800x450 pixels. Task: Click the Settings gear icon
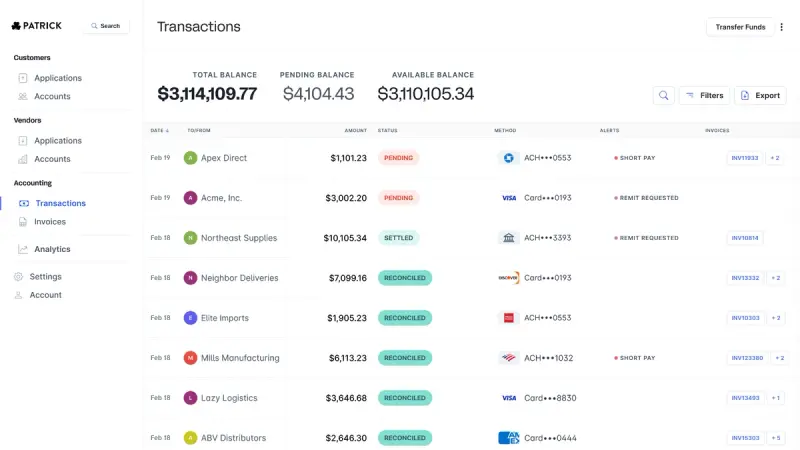coord(18,276)
